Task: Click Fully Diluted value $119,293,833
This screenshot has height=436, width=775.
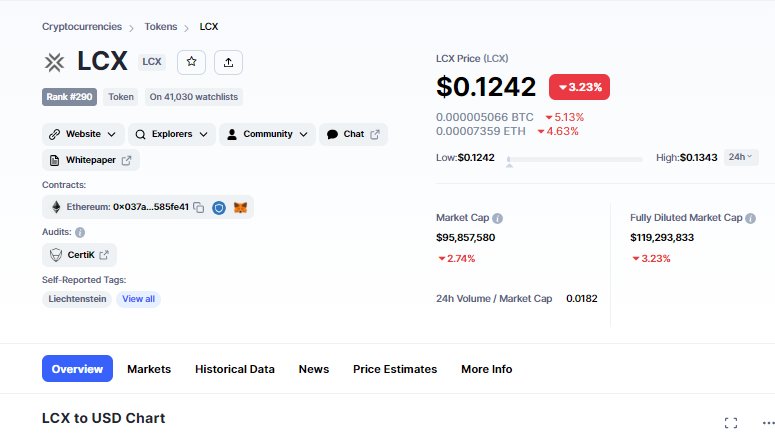Action: 662,238
